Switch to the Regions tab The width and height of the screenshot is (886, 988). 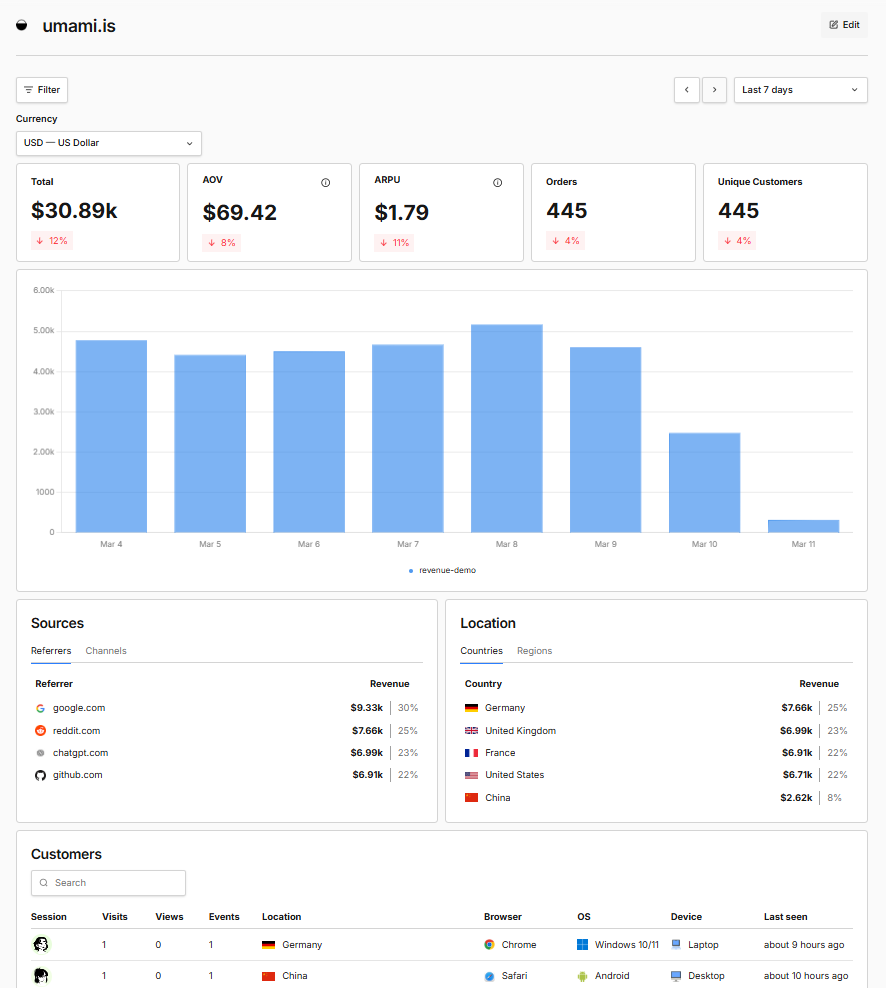pyautogui.click(x=534, y=651)
